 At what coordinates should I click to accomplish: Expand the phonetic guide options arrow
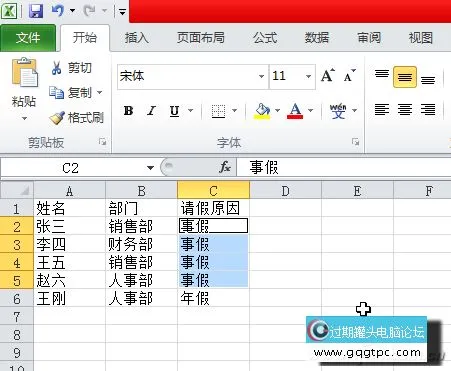[x=354, y=110]
